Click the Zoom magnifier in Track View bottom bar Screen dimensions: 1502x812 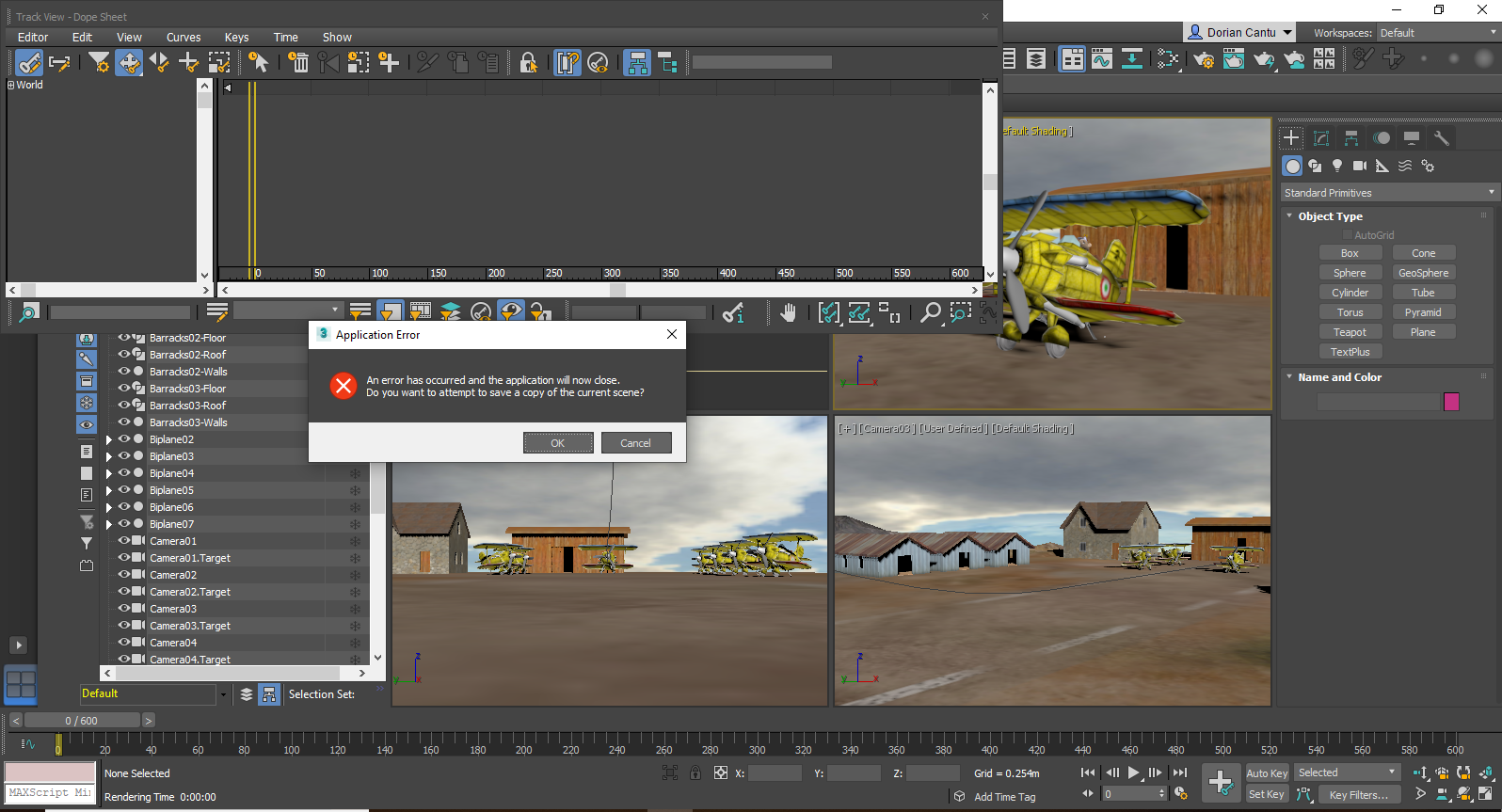930,312
